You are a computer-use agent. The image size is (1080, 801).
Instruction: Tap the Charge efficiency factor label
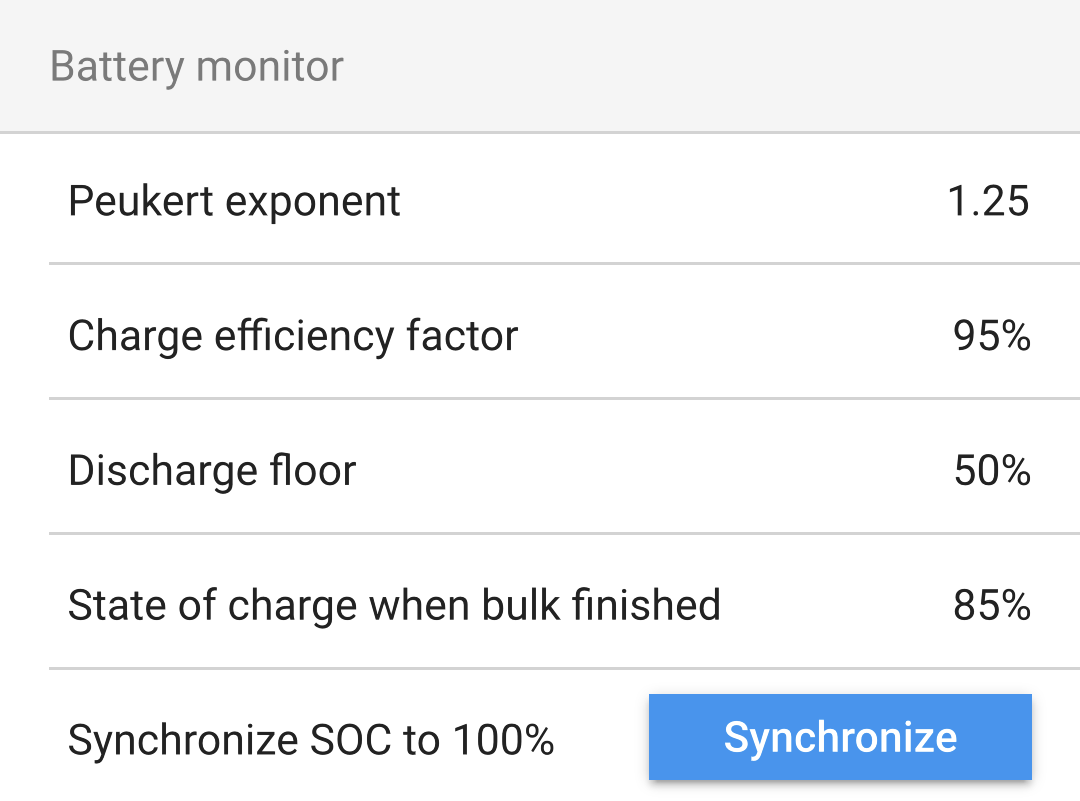click(x=292, y=335)
